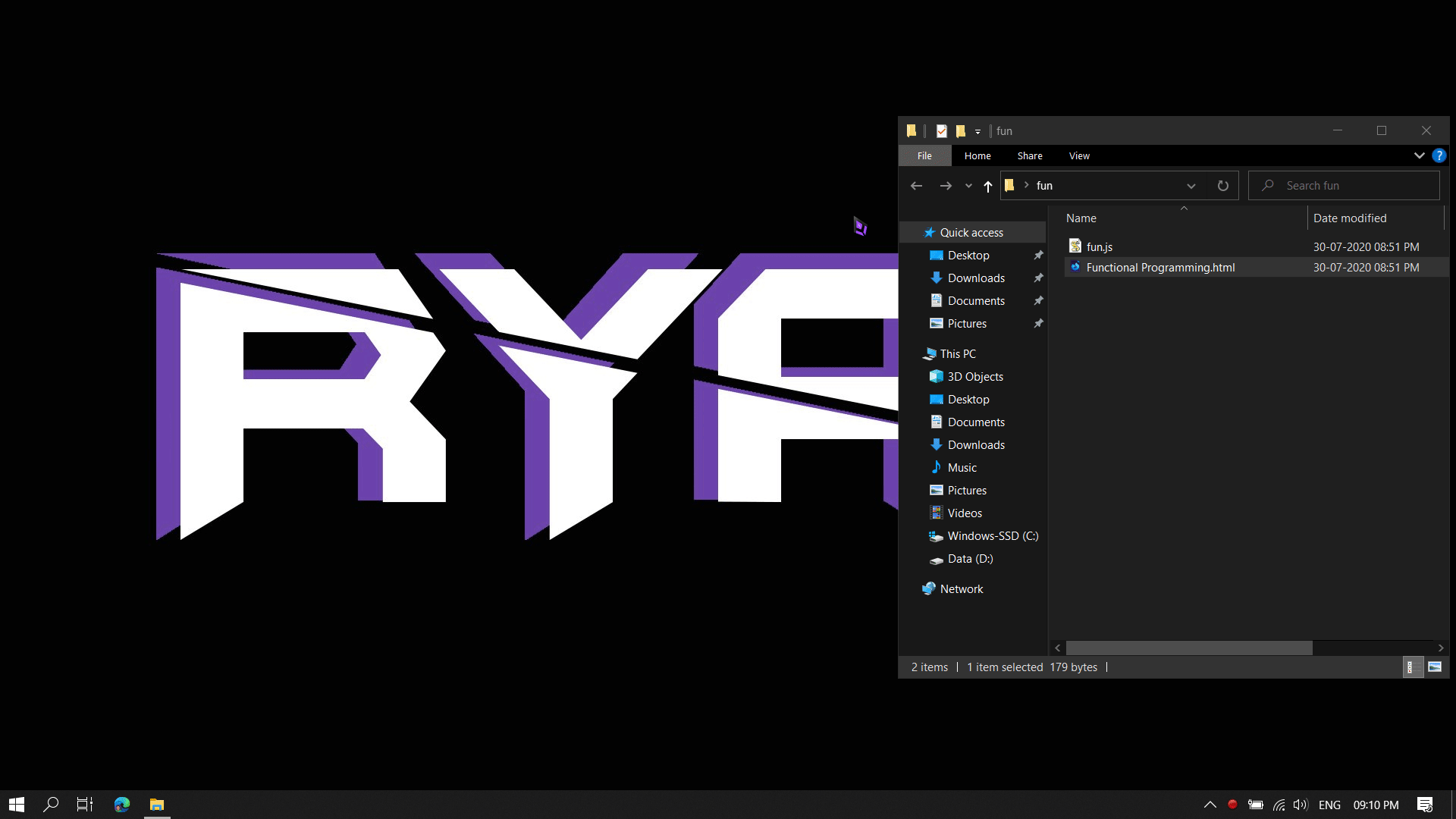Select Network in navigation pane

tap(961, 589)
